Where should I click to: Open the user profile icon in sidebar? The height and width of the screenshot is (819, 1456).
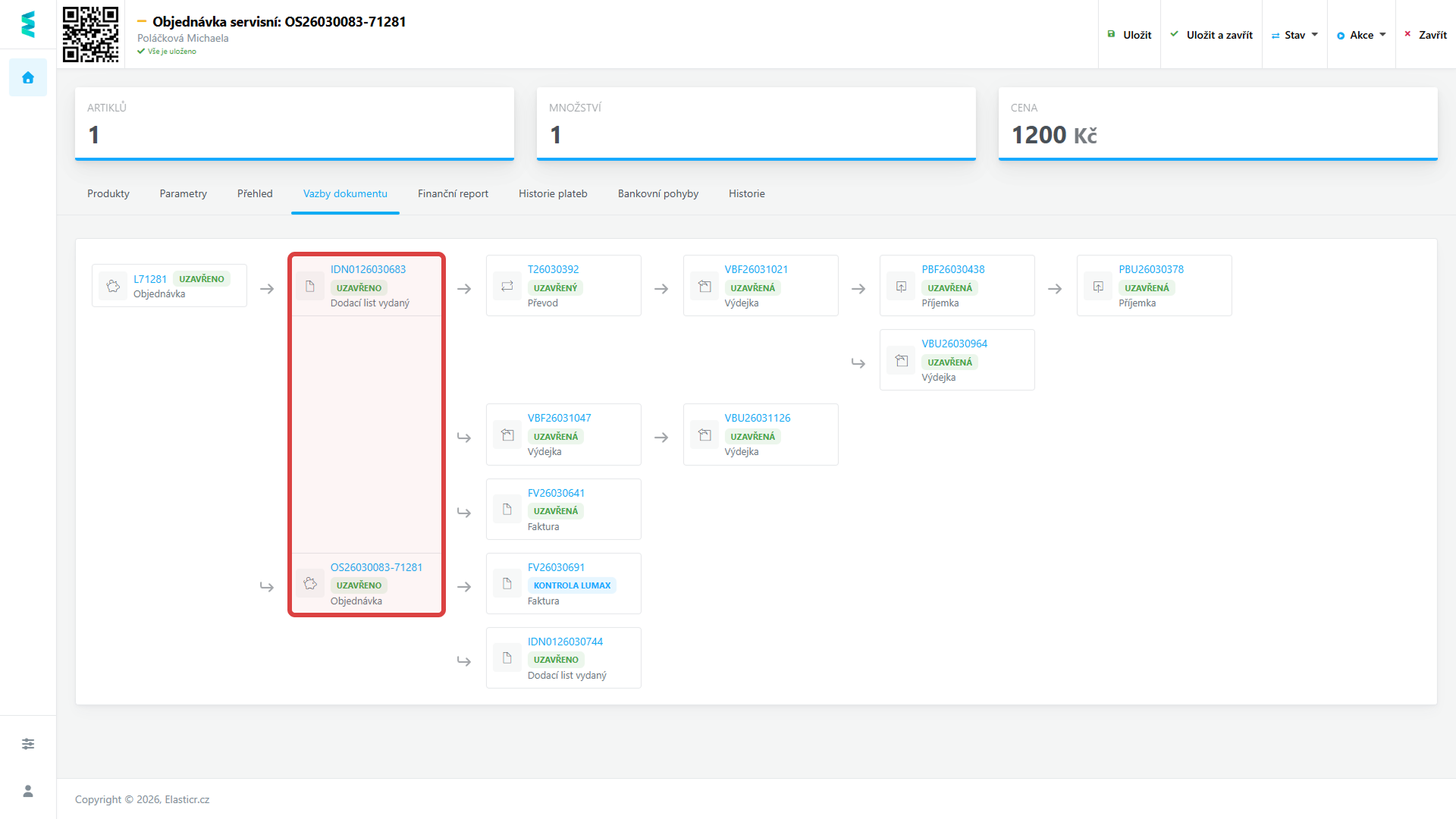[x=28, y=791]
